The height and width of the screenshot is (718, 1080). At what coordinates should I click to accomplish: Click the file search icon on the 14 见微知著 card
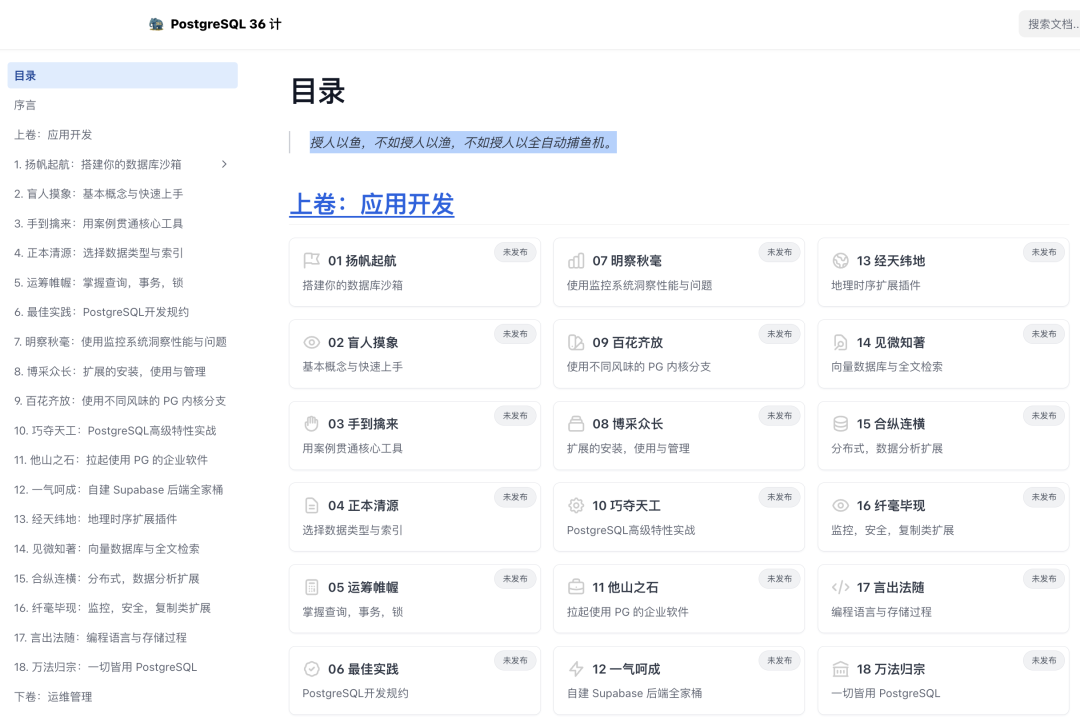tap(840, 342)
